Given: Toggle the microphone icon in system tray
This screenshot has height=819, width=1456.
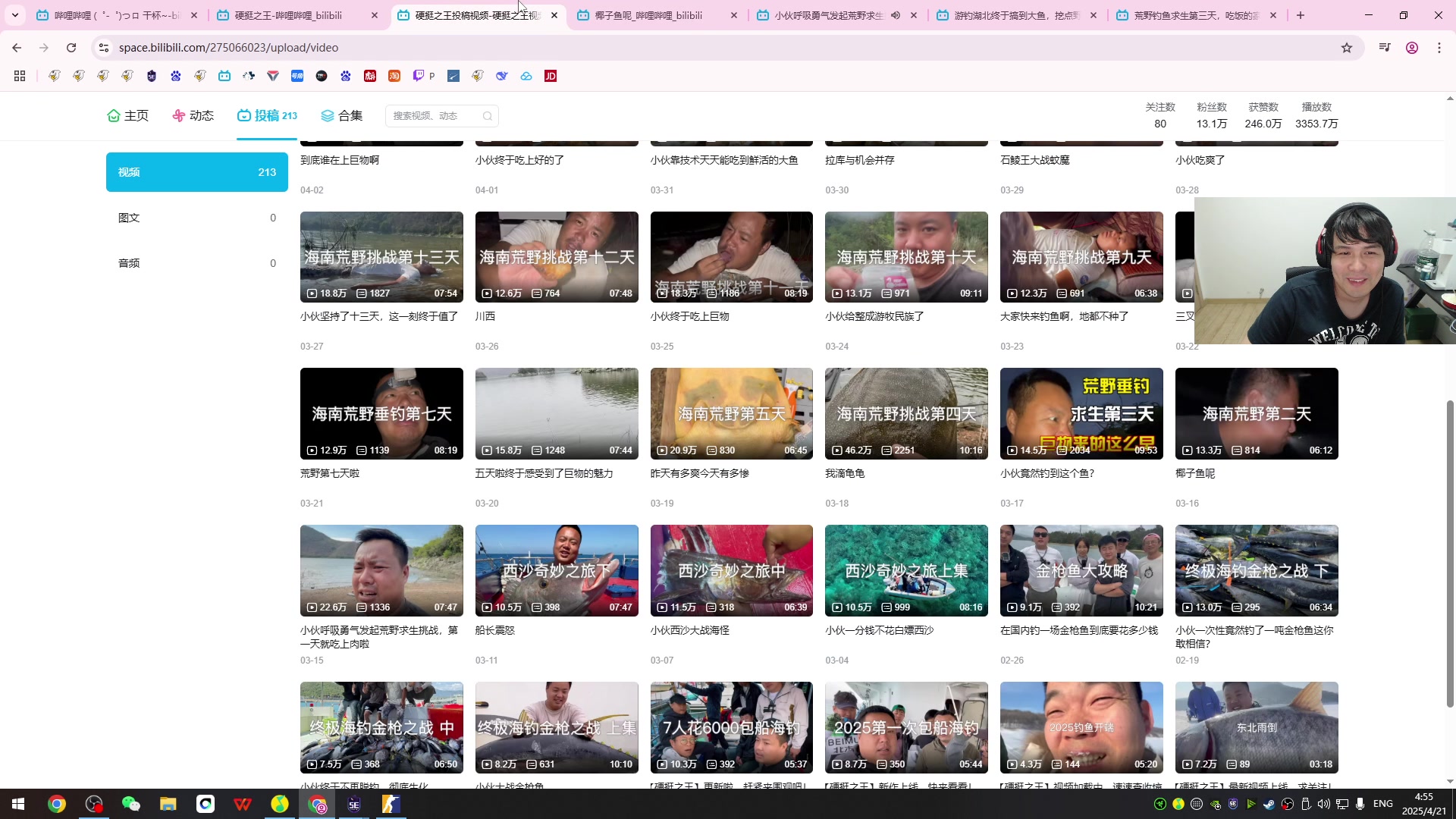Looking at the screenshot, I should 1360,804.
